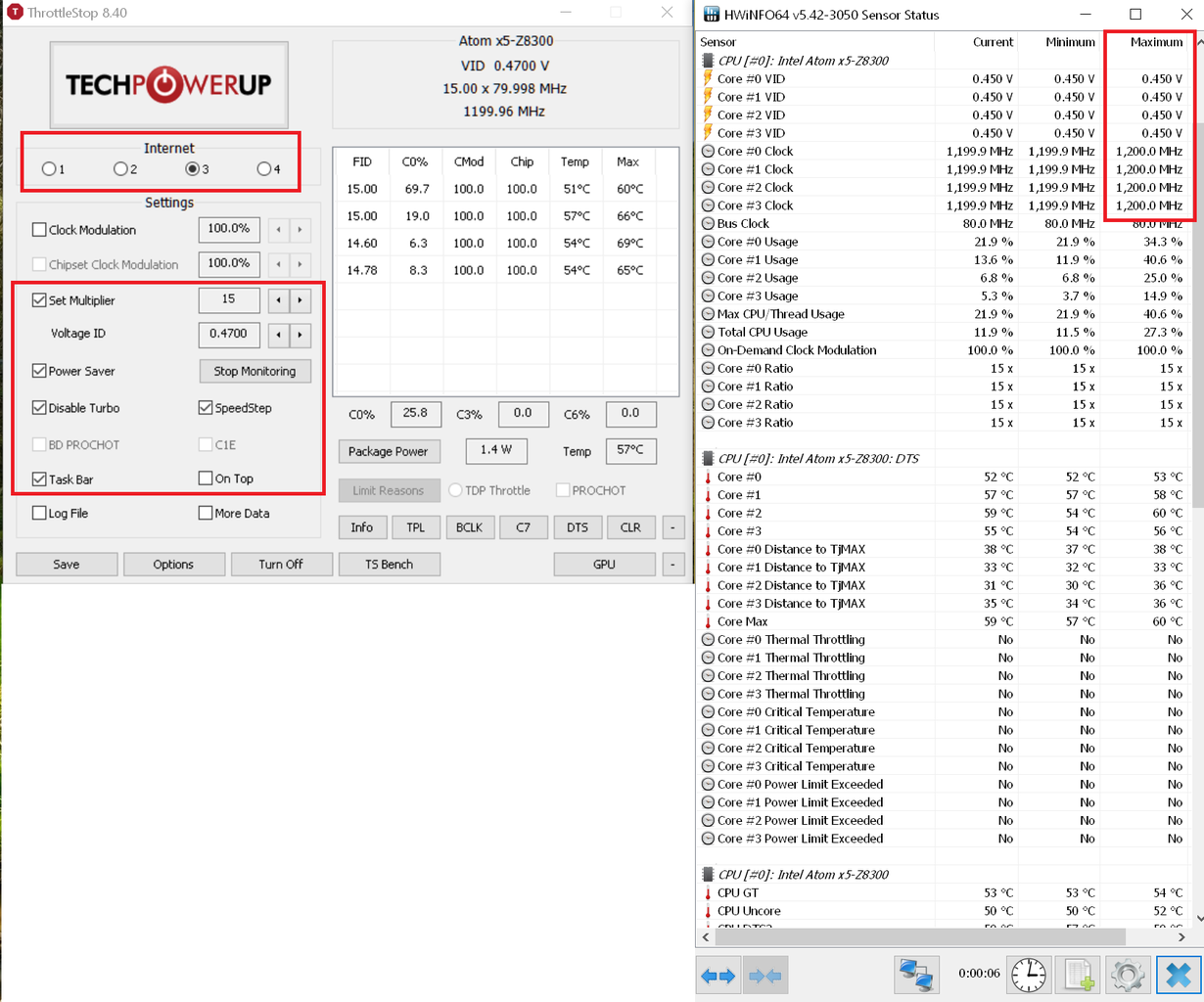Open the TS Bench button
The width and height of the screenshot is (1204, 1002).
pos(389,565)
